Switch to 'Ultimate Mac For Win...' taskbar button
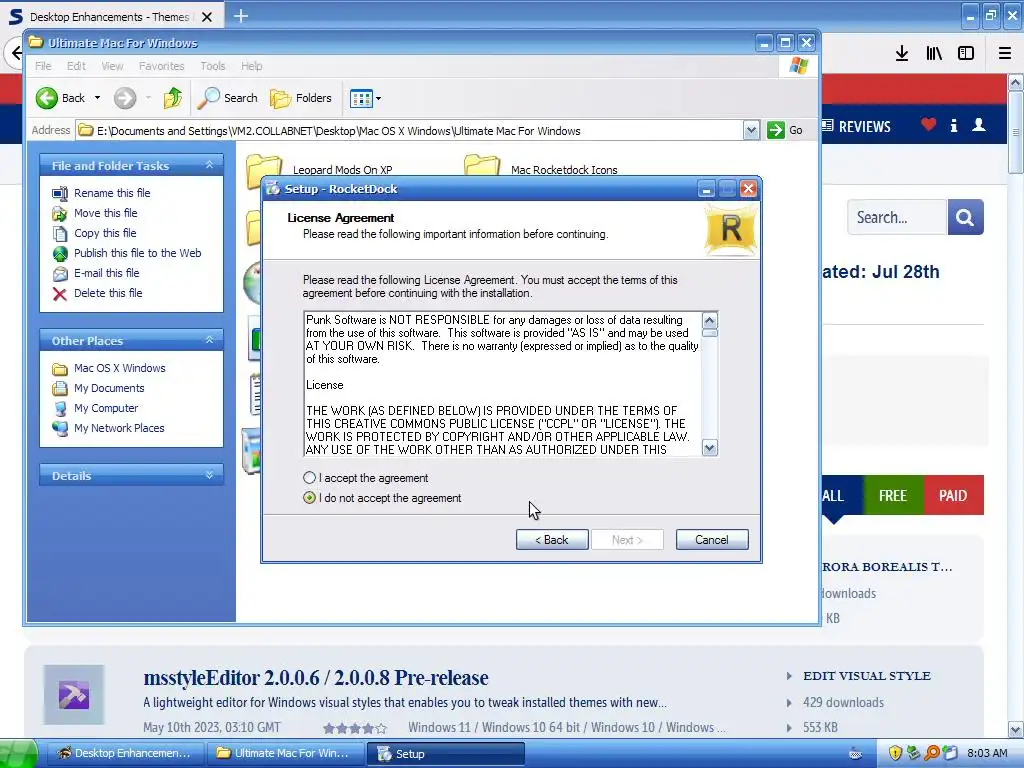 [284, 754]
